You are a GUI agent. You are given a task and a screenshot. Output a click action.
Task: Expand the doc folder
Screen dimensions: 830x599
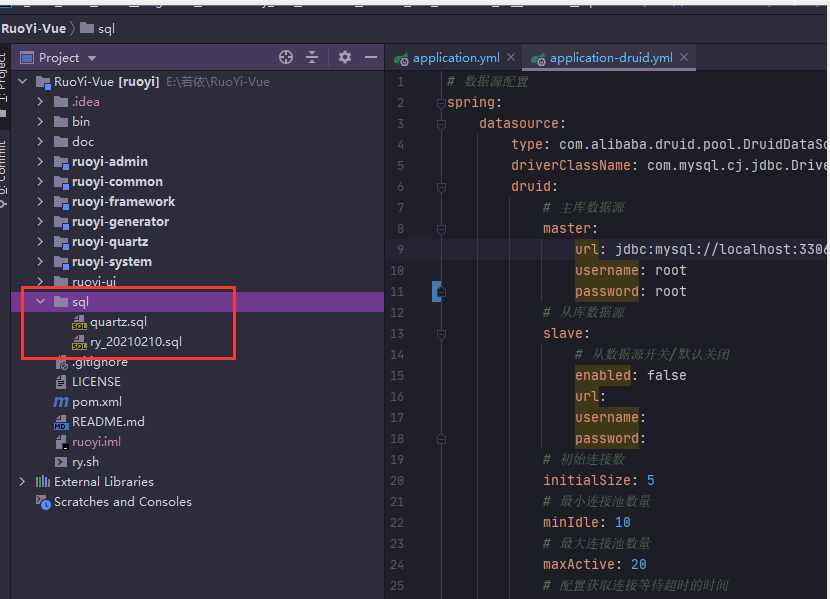point(40,142)
